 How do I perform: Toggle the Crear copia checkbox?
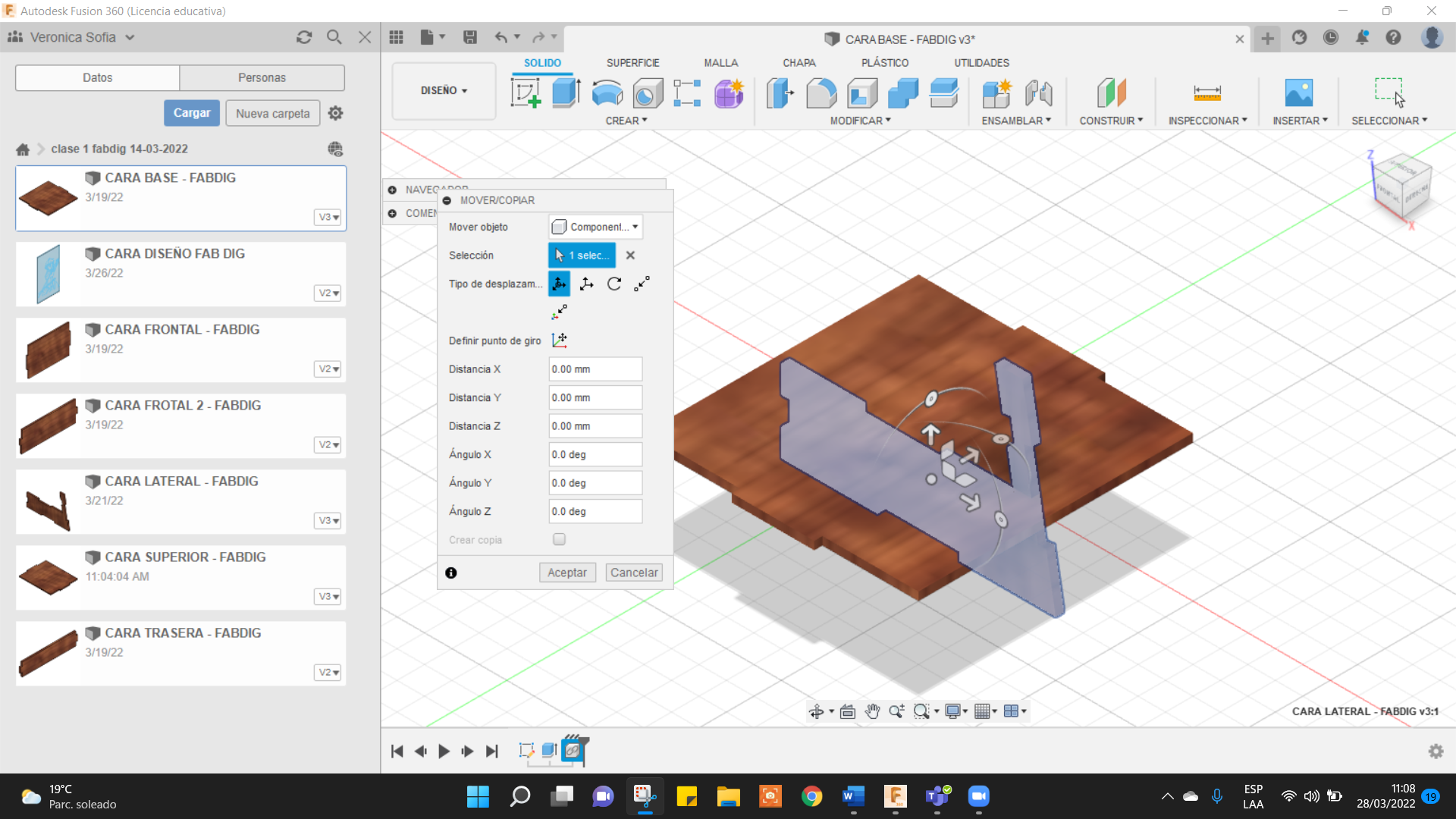tap(559, 539)
